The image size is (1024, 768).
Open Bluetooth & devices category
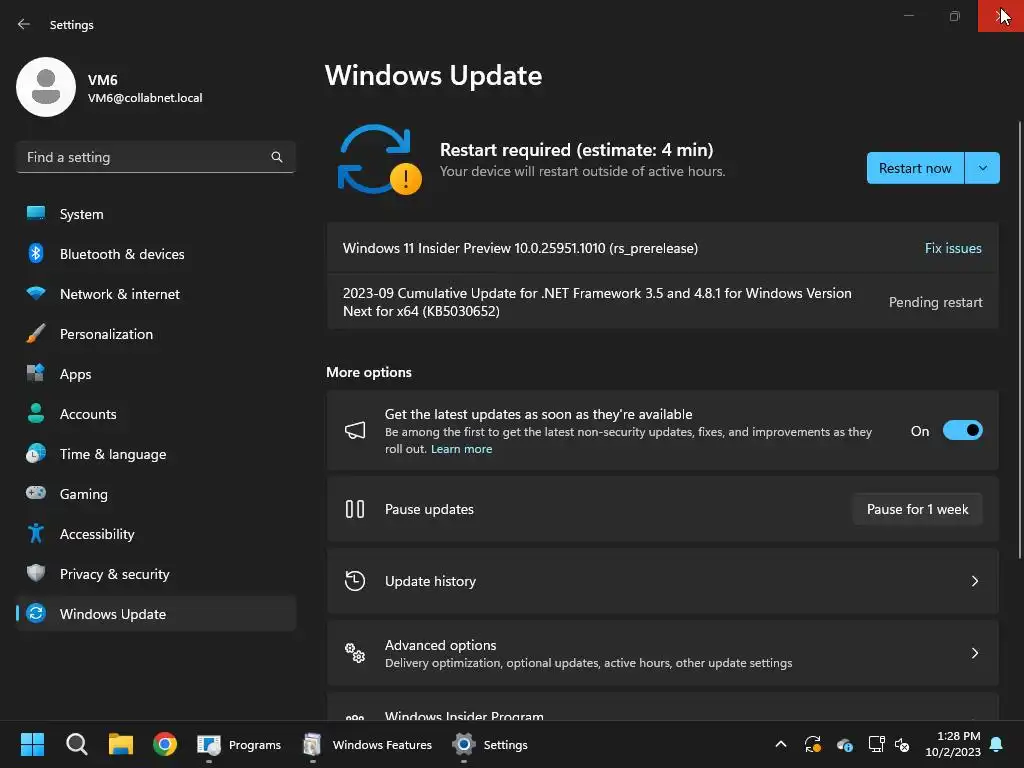click(x=155, y=254)
